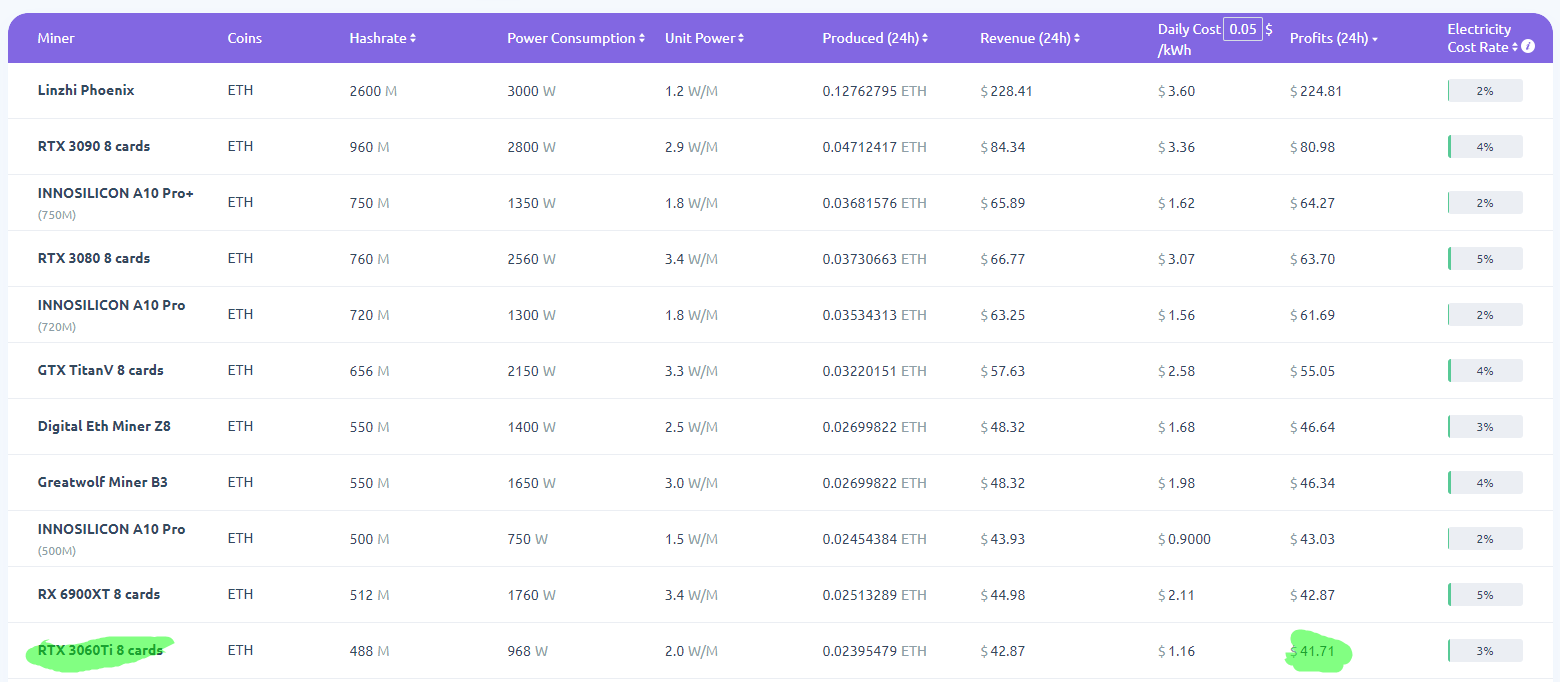Screen dimensions: 1560x682
Task: Click the Power Consumption sort arrows
Action: (642, 39)
